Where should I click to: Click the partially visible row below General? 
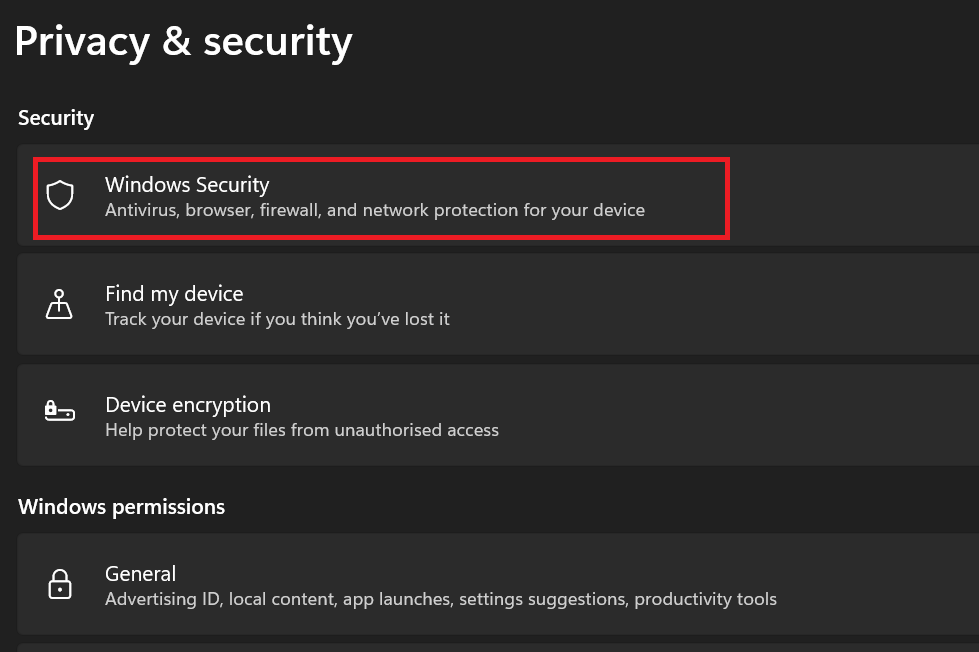point(498,647)
